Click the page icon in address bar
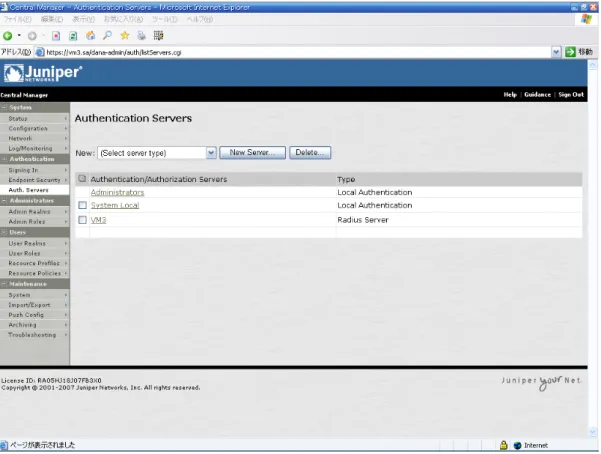 tap(39, 52)
